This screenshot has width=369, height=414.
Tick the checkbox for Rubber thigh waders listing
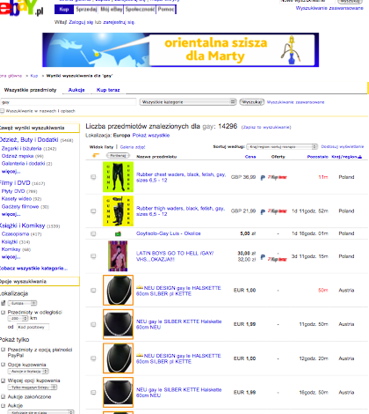(93, 211)
